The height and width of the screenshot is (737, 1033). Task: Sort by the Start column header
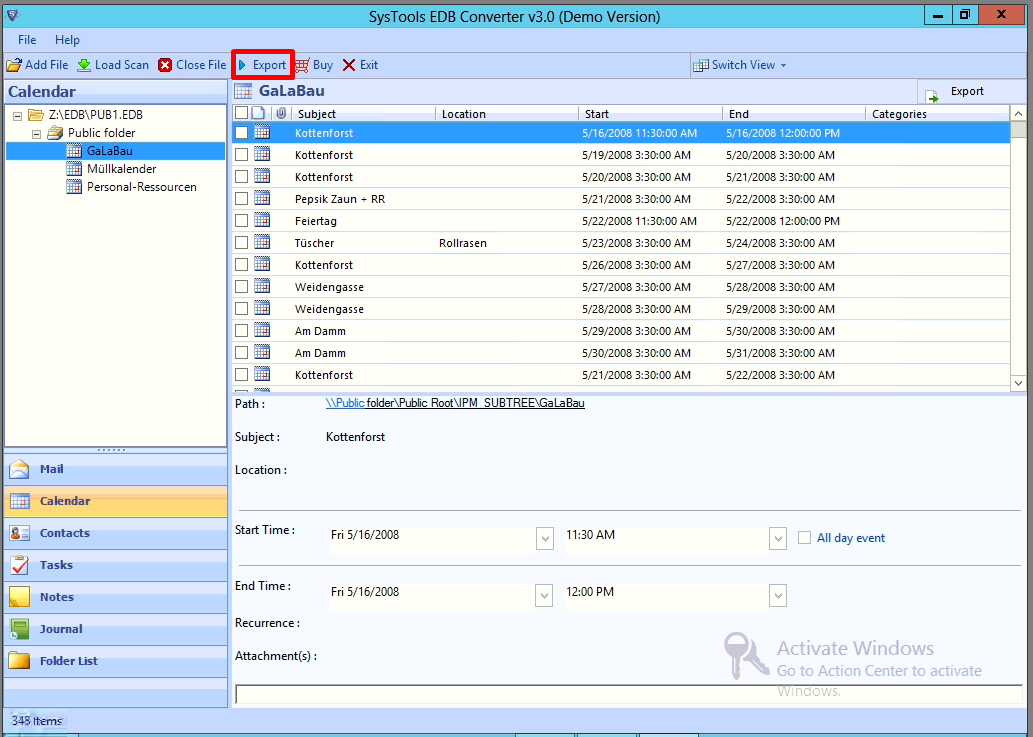pos(651,114)
